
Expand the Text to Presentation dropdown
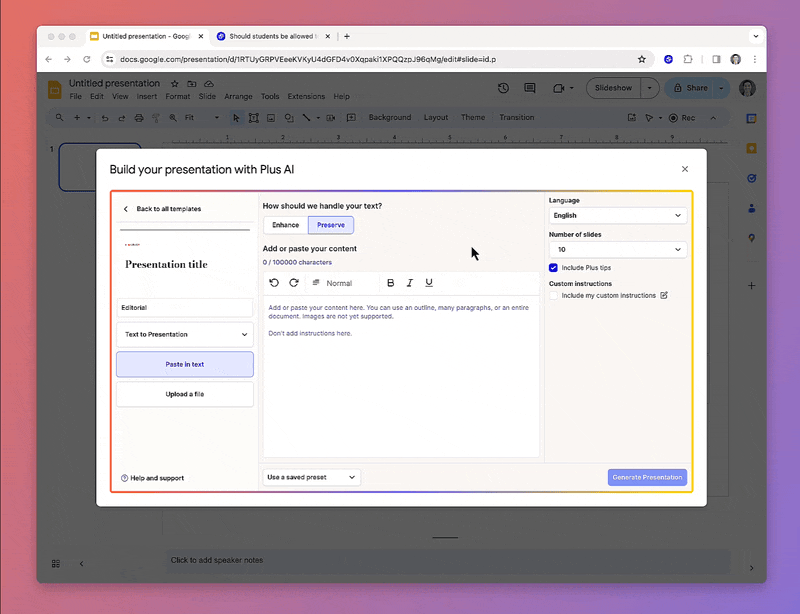185,334
